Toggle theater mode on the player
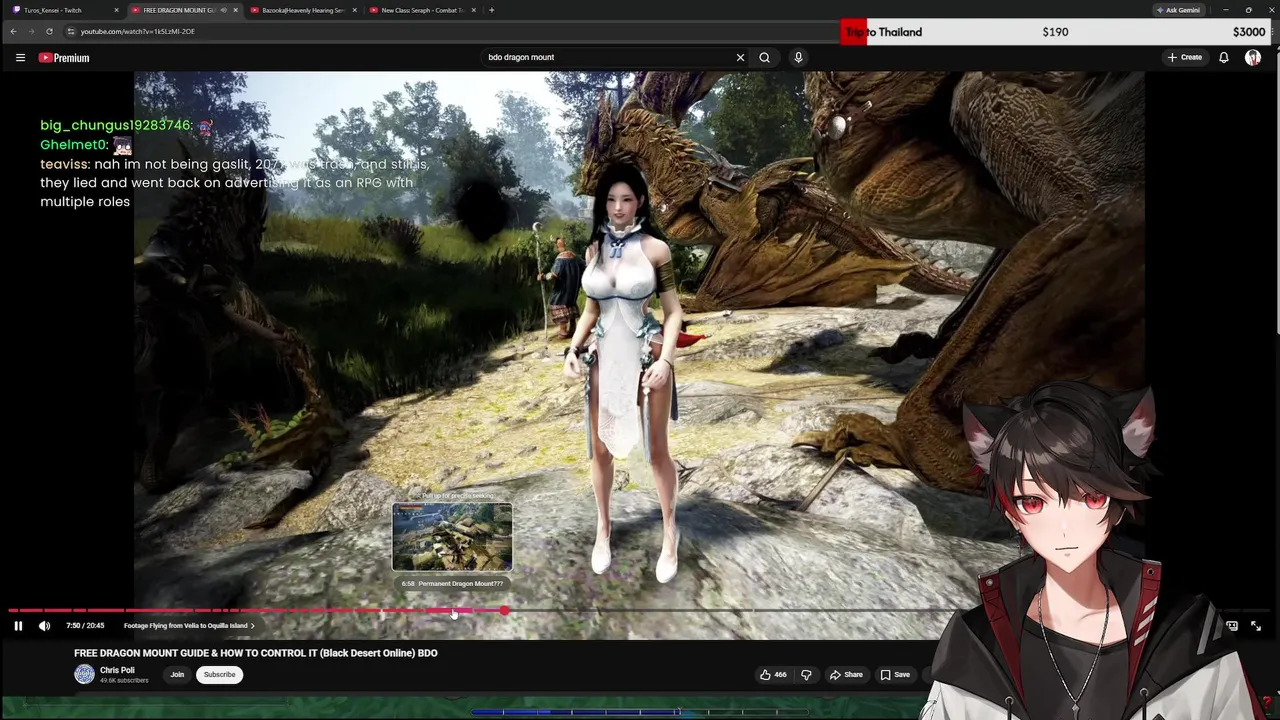 (x=1232, y=626)
